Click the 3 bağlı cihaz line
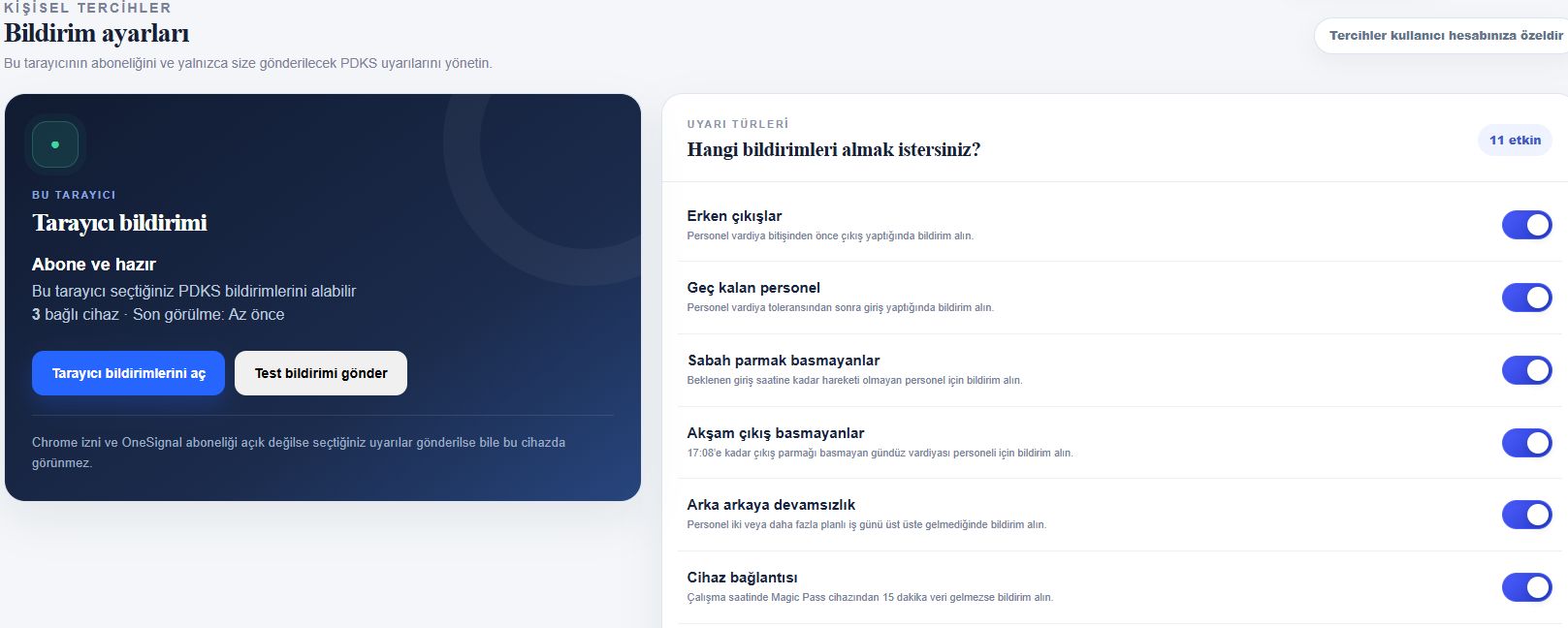Viewport: 1568px width, 628px height. pyautogui.click(x=158, y=315)
